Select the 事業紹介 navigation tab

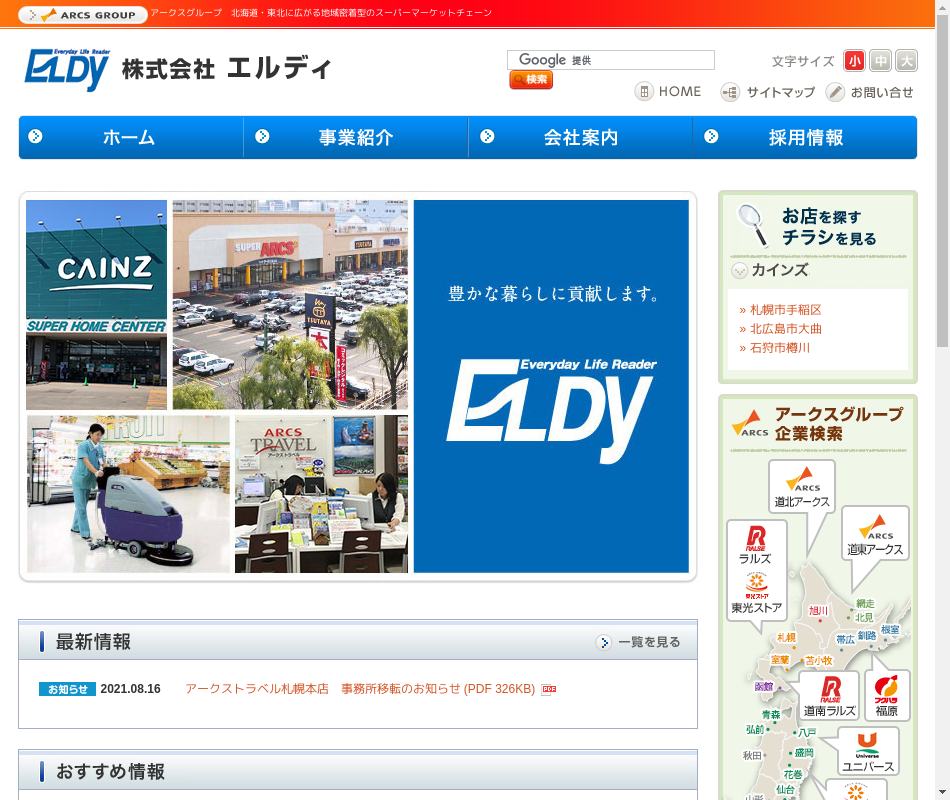(x=356, y=138)
